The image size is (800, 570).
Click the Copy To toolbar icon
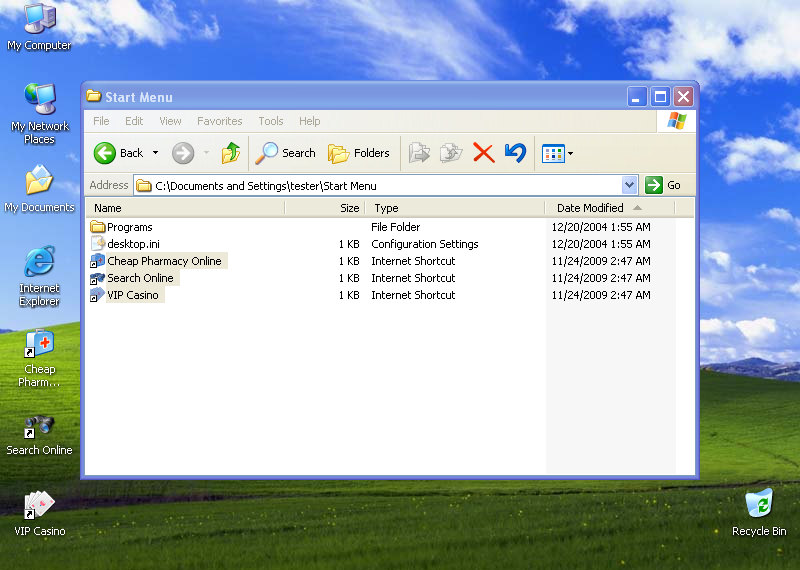click(451, 153)
